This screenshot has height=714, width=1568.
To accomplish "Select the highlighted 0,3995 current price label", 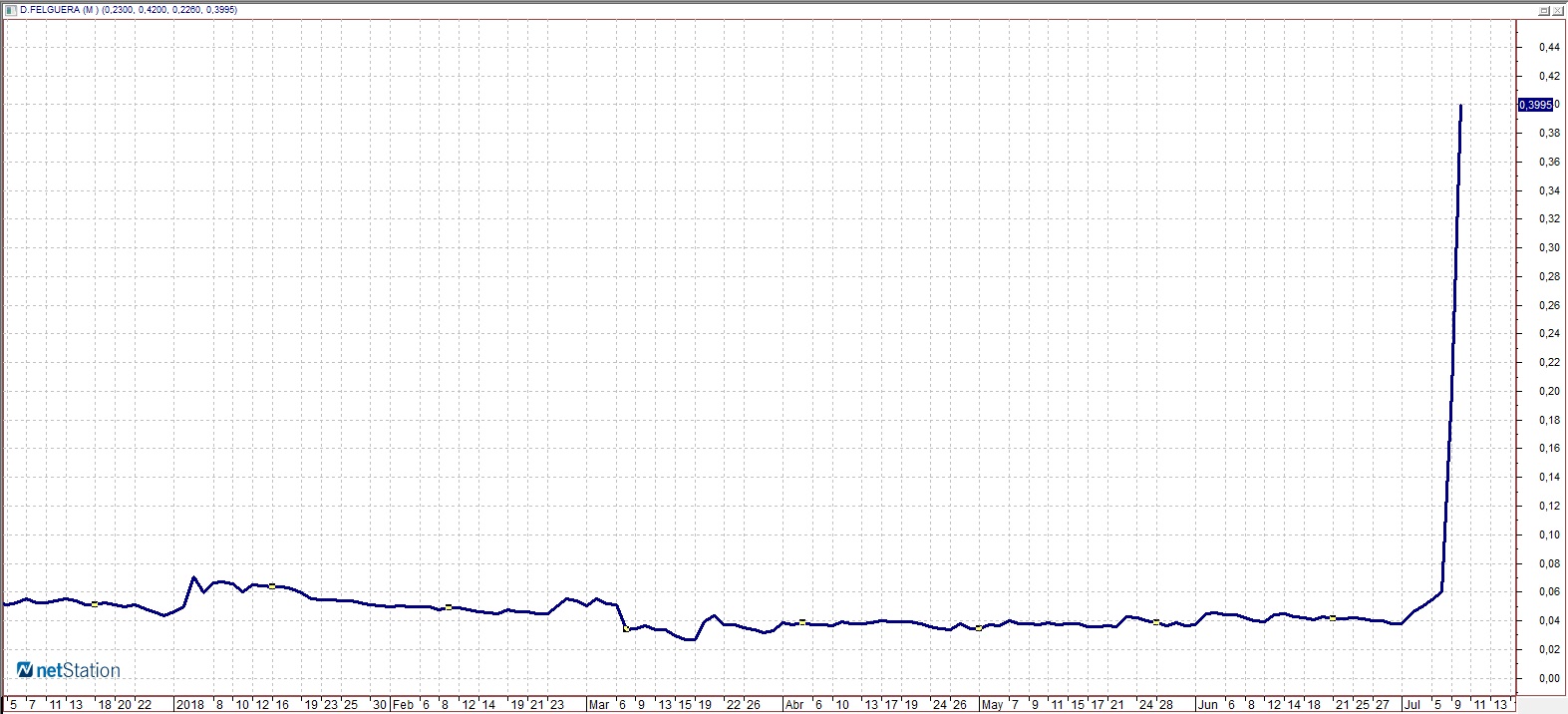I will (1535, 105).
